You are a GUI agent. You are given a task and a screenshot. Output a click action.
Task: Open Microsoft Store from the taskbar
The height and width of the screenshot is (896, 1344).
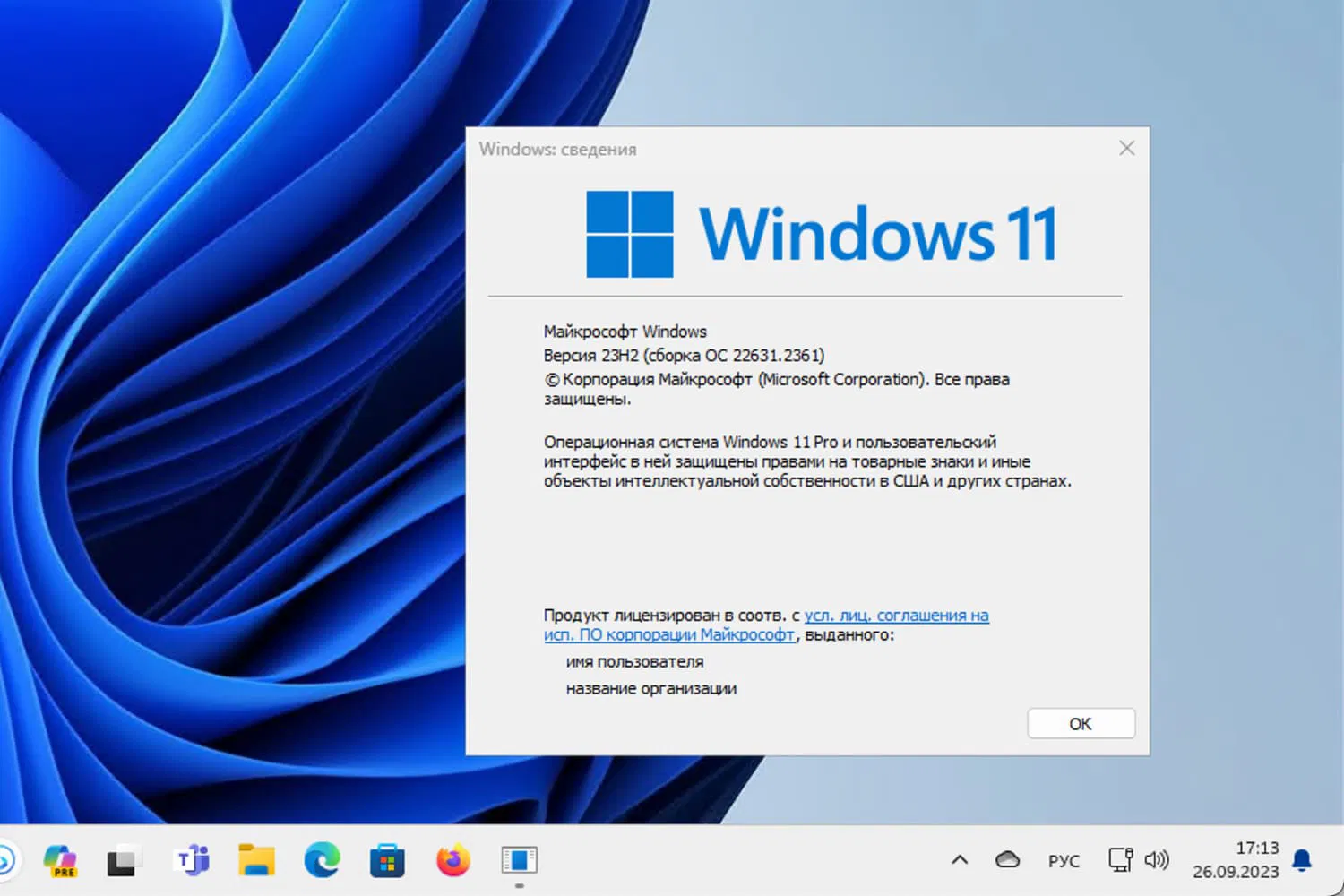click(x=387, y=861)
